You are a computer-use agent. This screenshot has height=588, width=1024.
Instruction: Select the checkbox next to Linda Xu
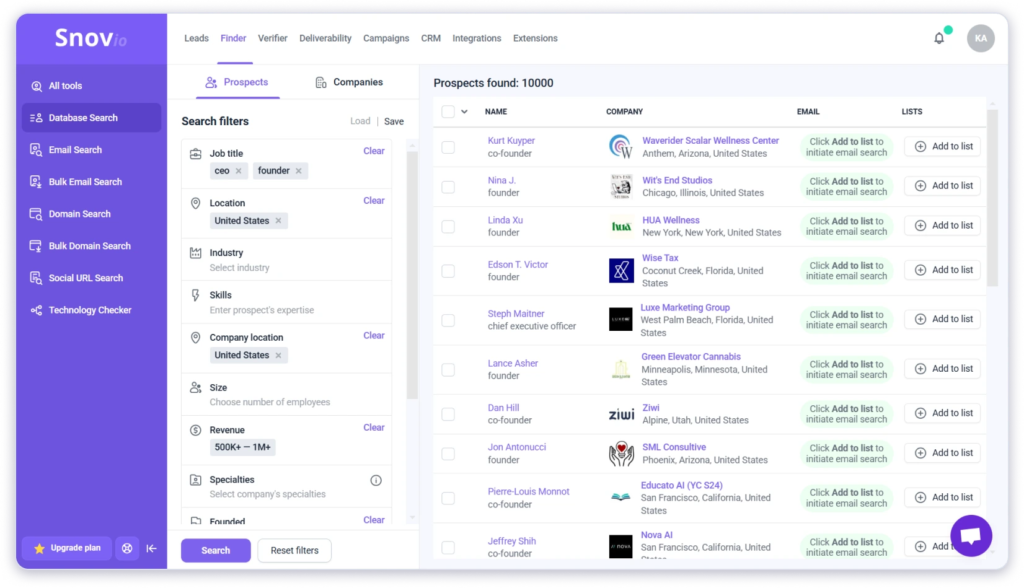tap(448, 226)
